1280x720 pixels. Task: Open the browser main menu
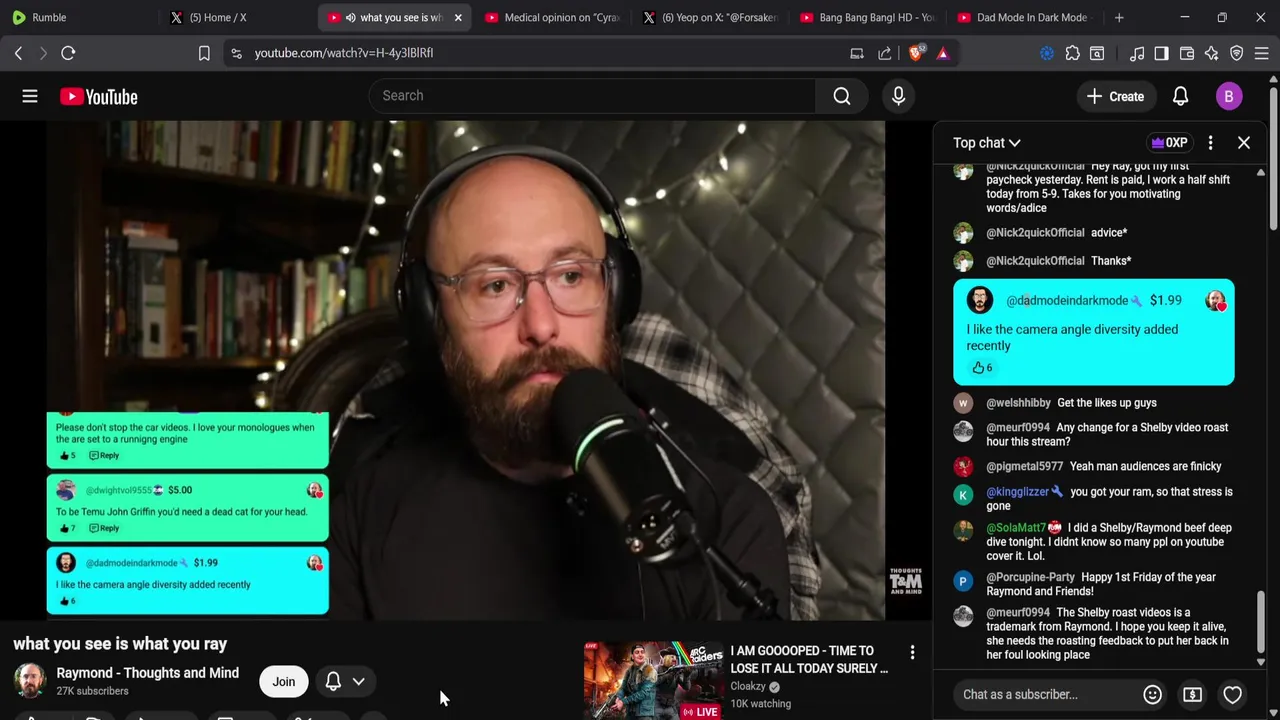pos(1262,53)
